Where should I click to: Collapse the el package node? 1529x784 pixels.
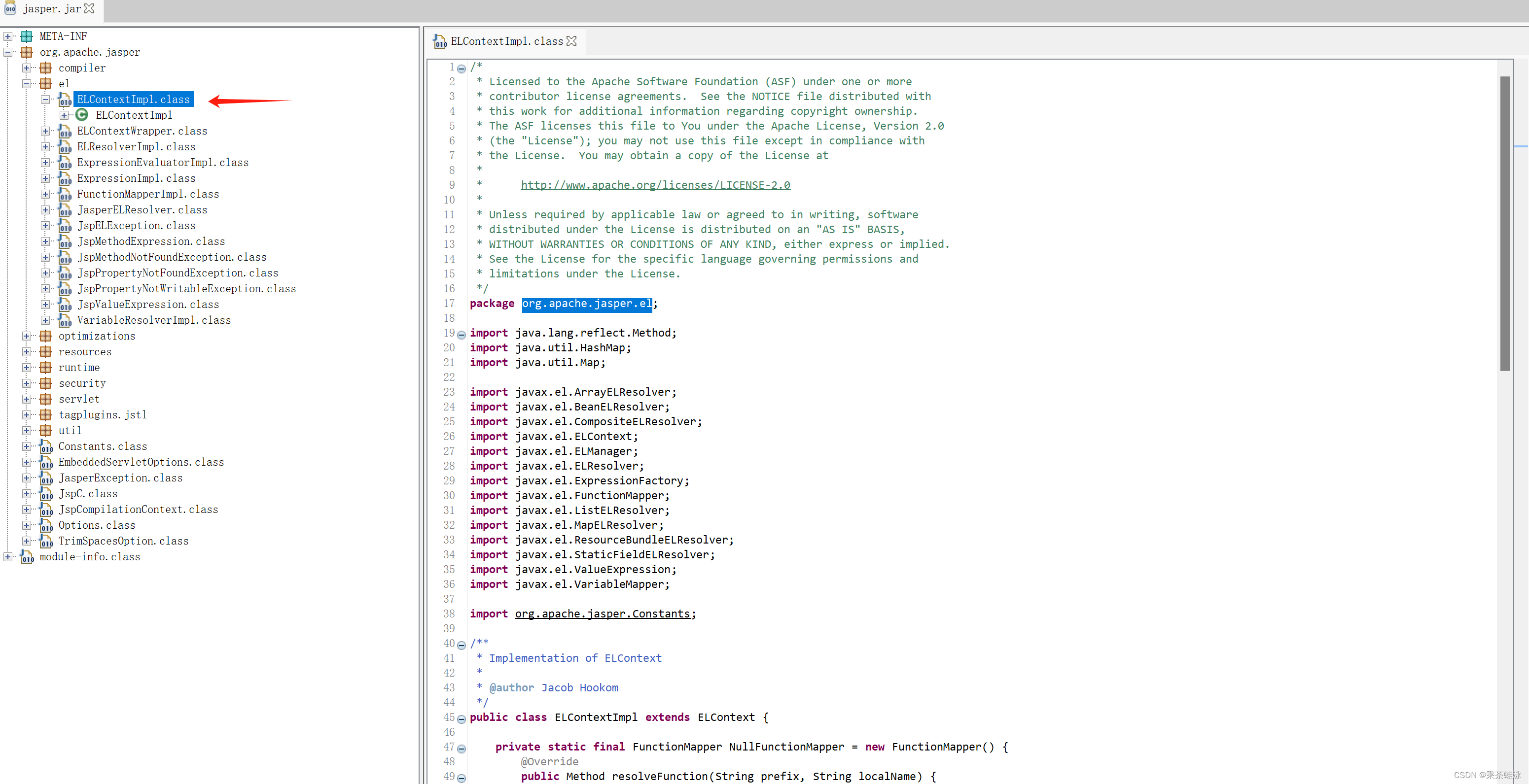click(27, 84)
